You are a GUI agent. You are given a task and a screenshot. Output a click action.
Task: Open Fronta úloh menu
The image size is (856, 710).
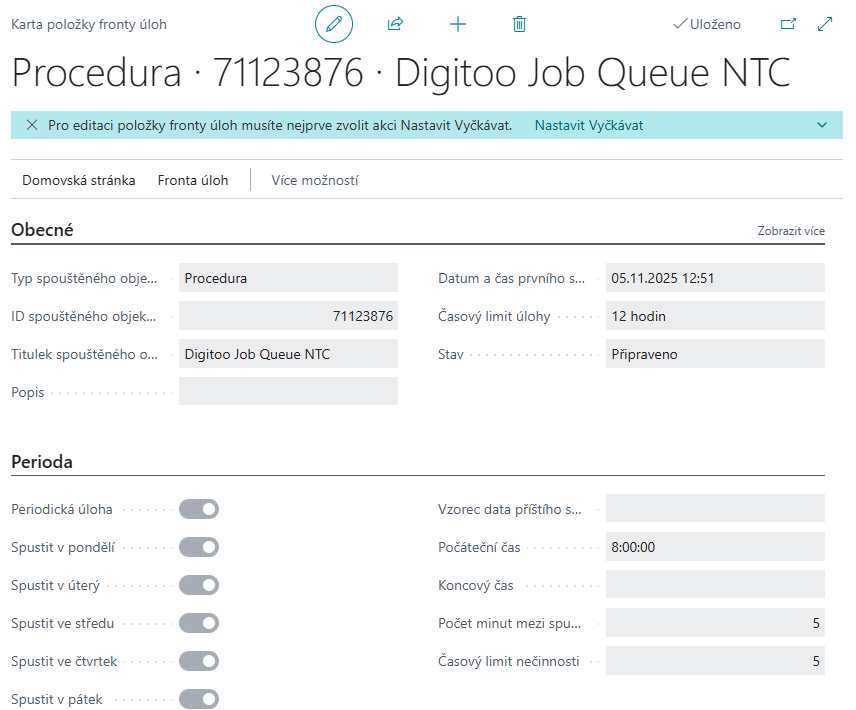193,181
